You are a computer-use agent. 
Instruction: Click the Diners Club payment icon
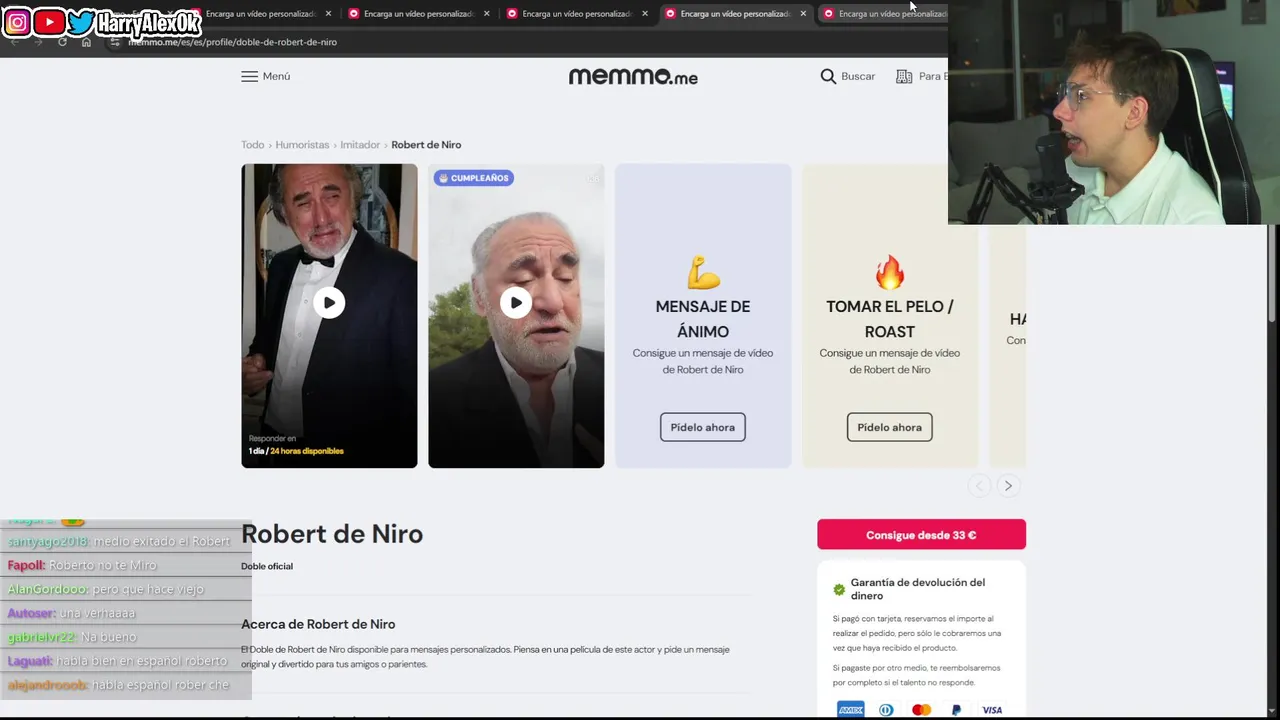click(886, 710)
